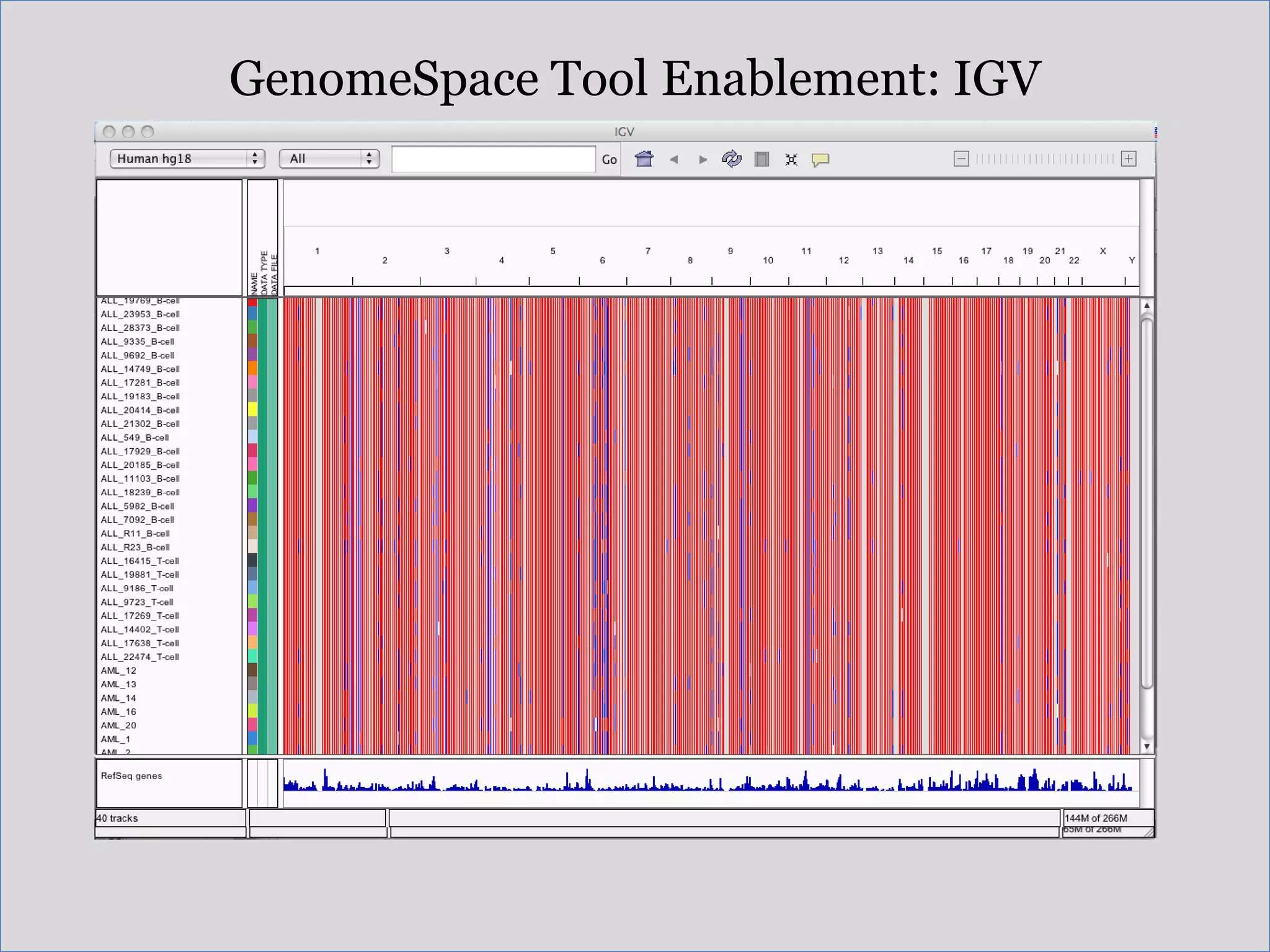This screenshot has width=1270, height=952.
Task: Zoom in with the plus button
Action: (x=1129, y=159)
